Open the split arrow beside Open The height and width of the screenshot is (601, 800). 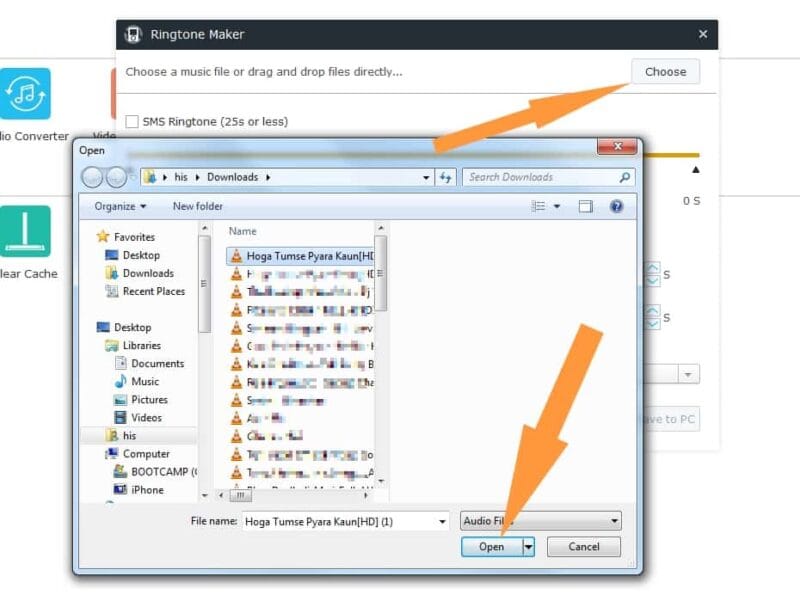point(529,547)
